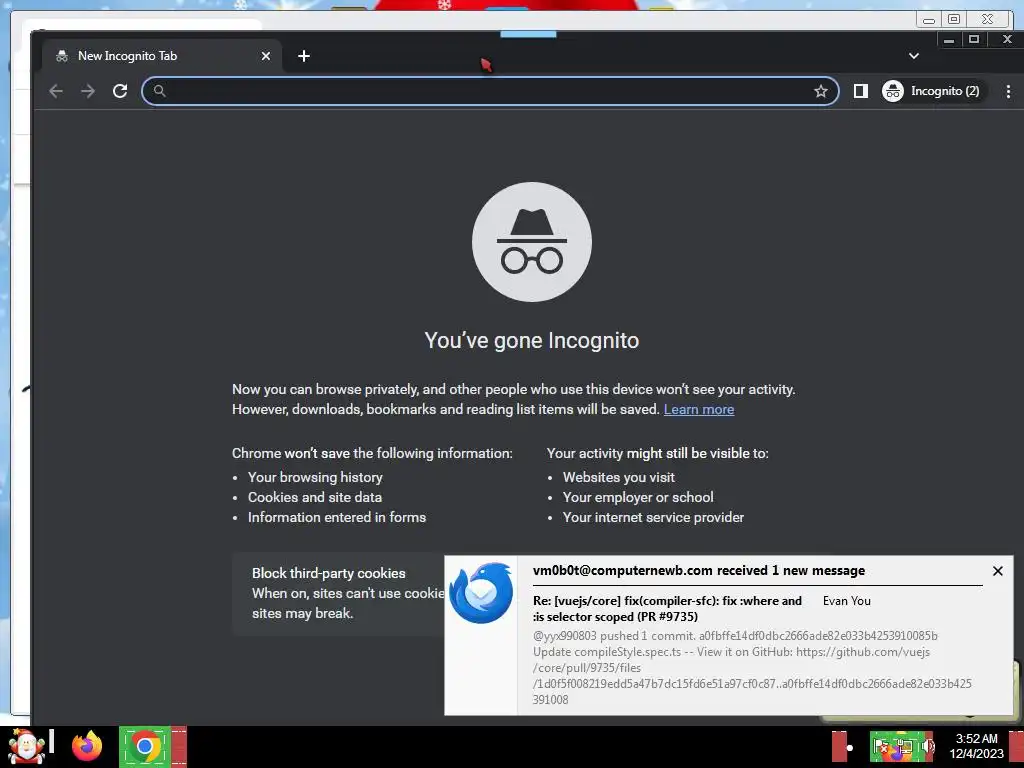Click "Your internet service provider" item
1024x768 pixels.
pos(653,517)
